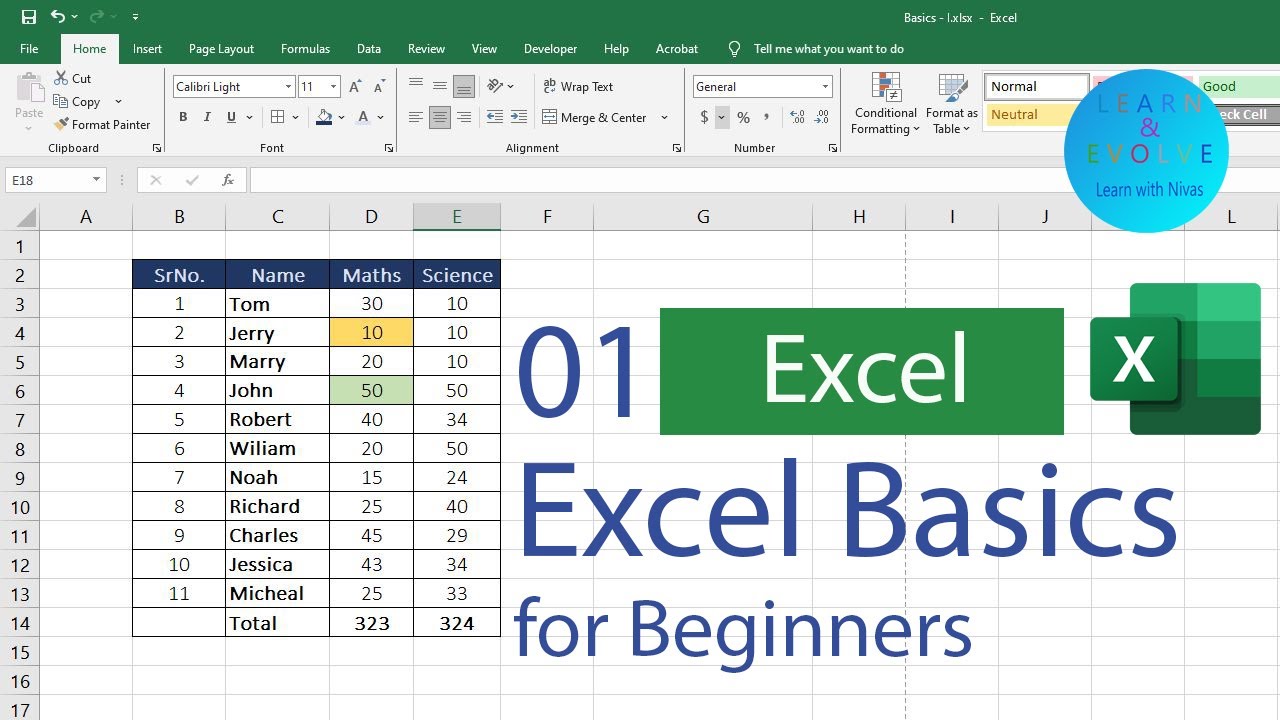Toggle Italic formatting
The height and width of the screenshot is (720, 1280).
207,117
